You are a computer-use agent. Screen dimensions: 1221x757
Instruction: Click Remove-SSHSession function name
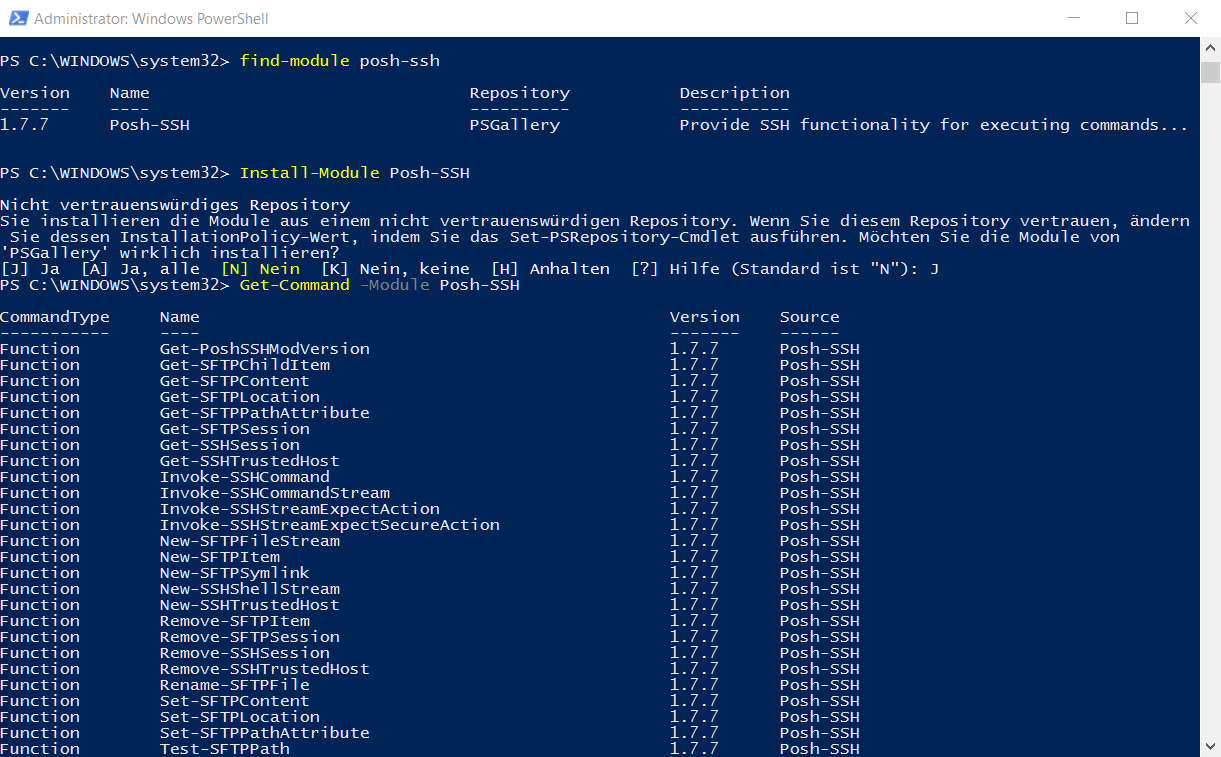click(x=245, y=653)
